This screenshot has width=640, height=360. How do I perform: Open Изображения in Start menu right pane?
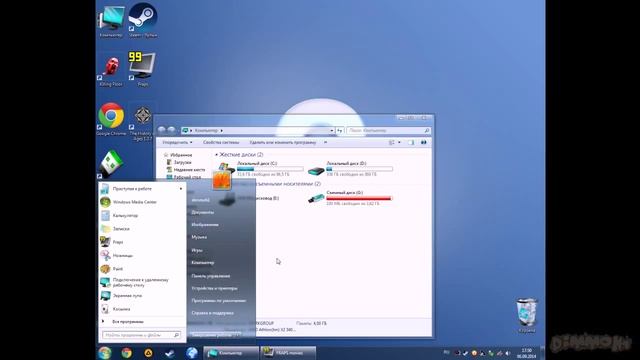click(205, 224)
